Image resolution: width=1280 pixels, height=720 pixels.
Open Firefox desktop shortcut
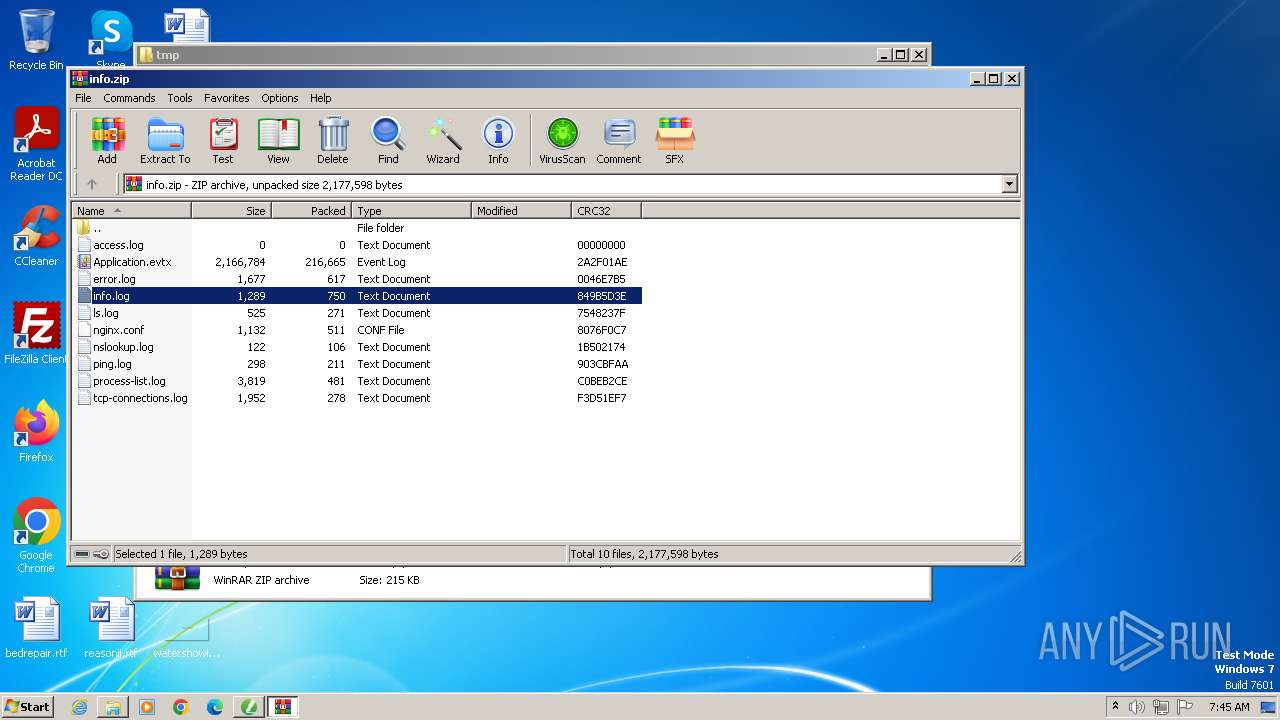click(36, 432)
